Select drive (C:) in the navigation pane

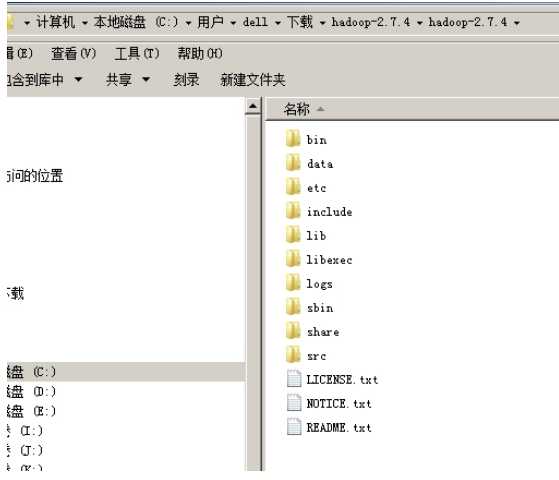pos(126,372)
